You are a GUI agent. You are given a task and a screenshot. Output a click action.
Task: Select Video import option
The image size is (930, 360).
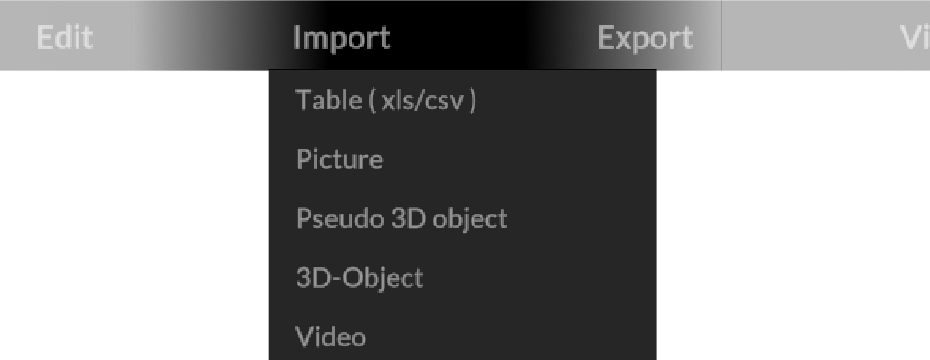coord(463,336)
